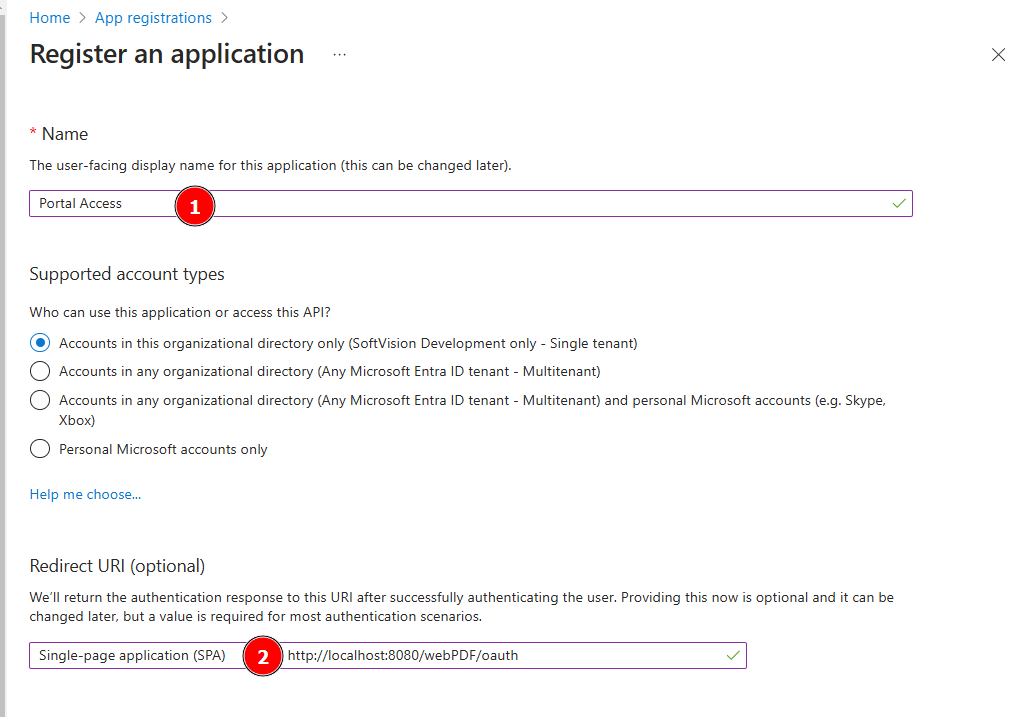Click the "Help me choose..." link
Viewport: 1022px width, 717px height.
click(85, 494)
